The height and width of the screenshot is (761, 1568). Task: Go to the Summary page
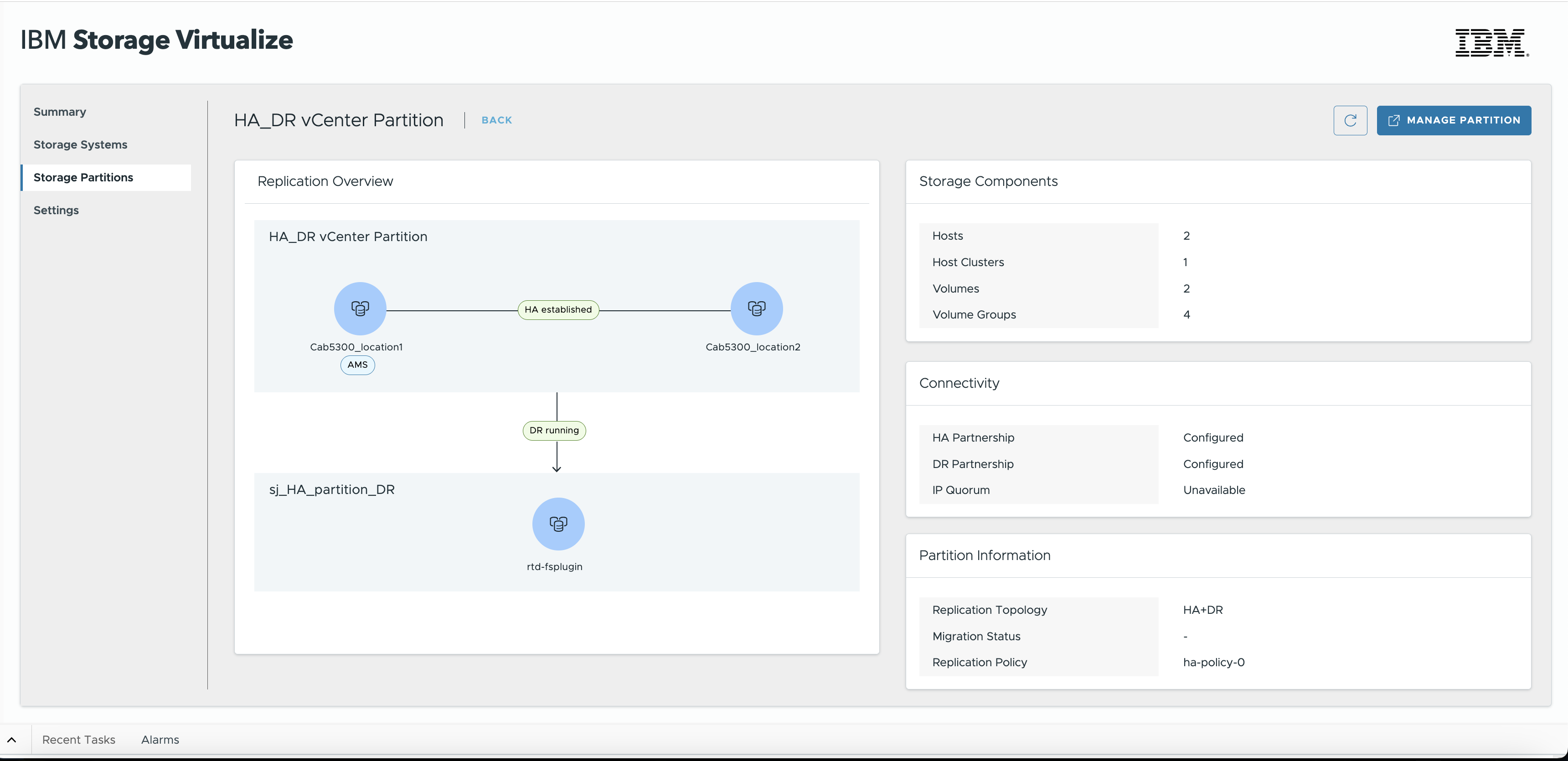click(x=60, y=112)
